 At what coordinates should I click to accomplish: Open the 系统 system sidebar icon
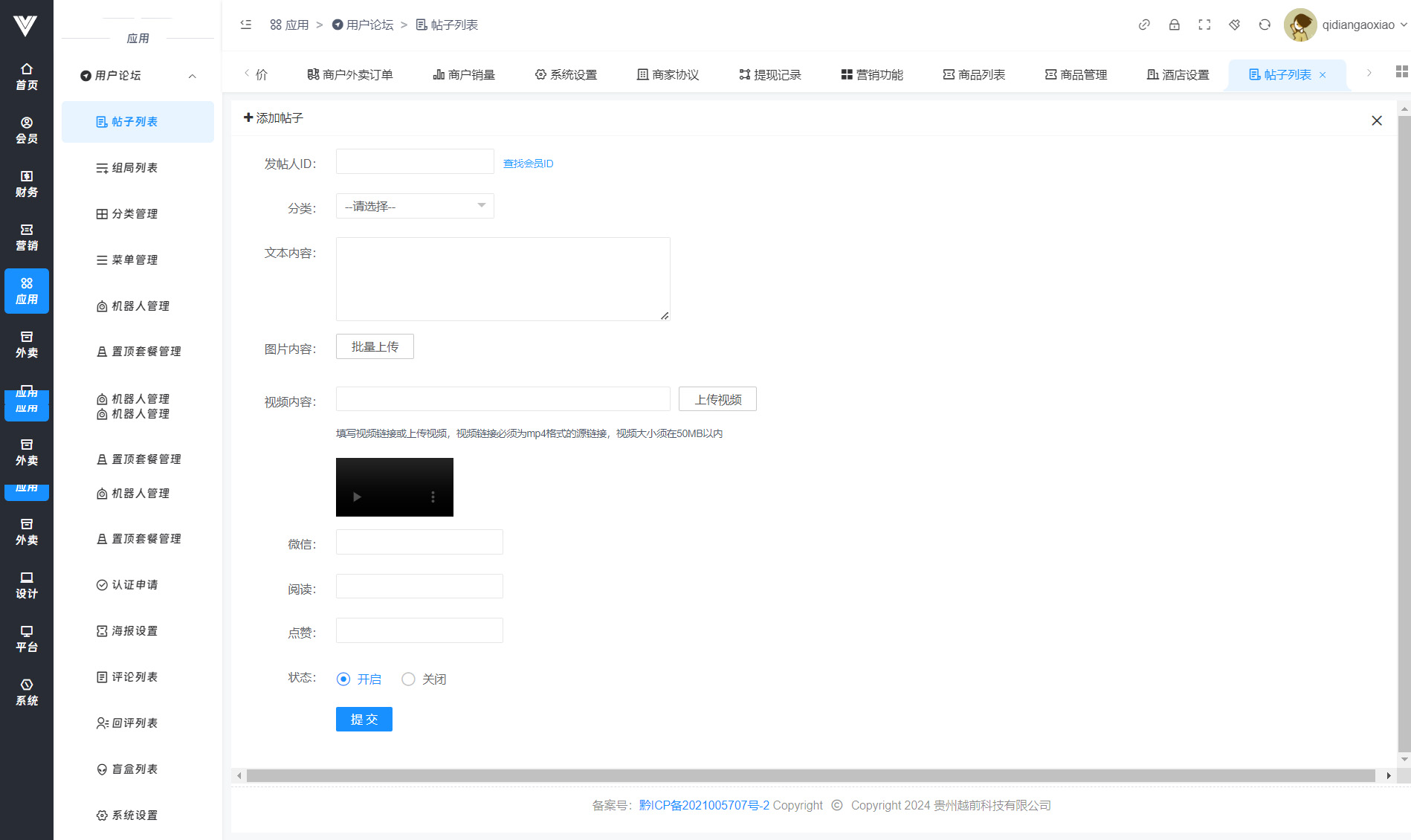click(x=27, y=692)
